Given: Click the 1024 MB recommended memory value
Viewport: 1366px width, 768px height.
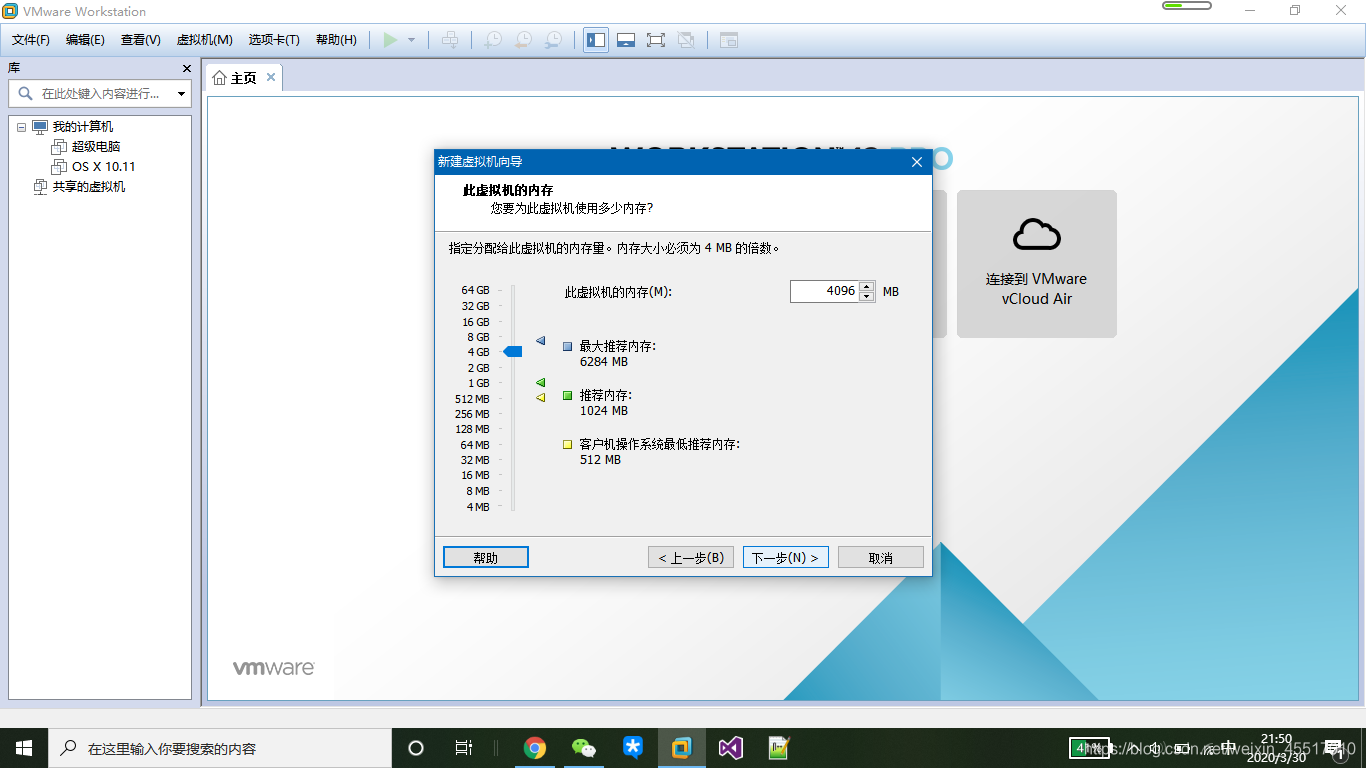Looking at the screenshot, I should (604, 411).
